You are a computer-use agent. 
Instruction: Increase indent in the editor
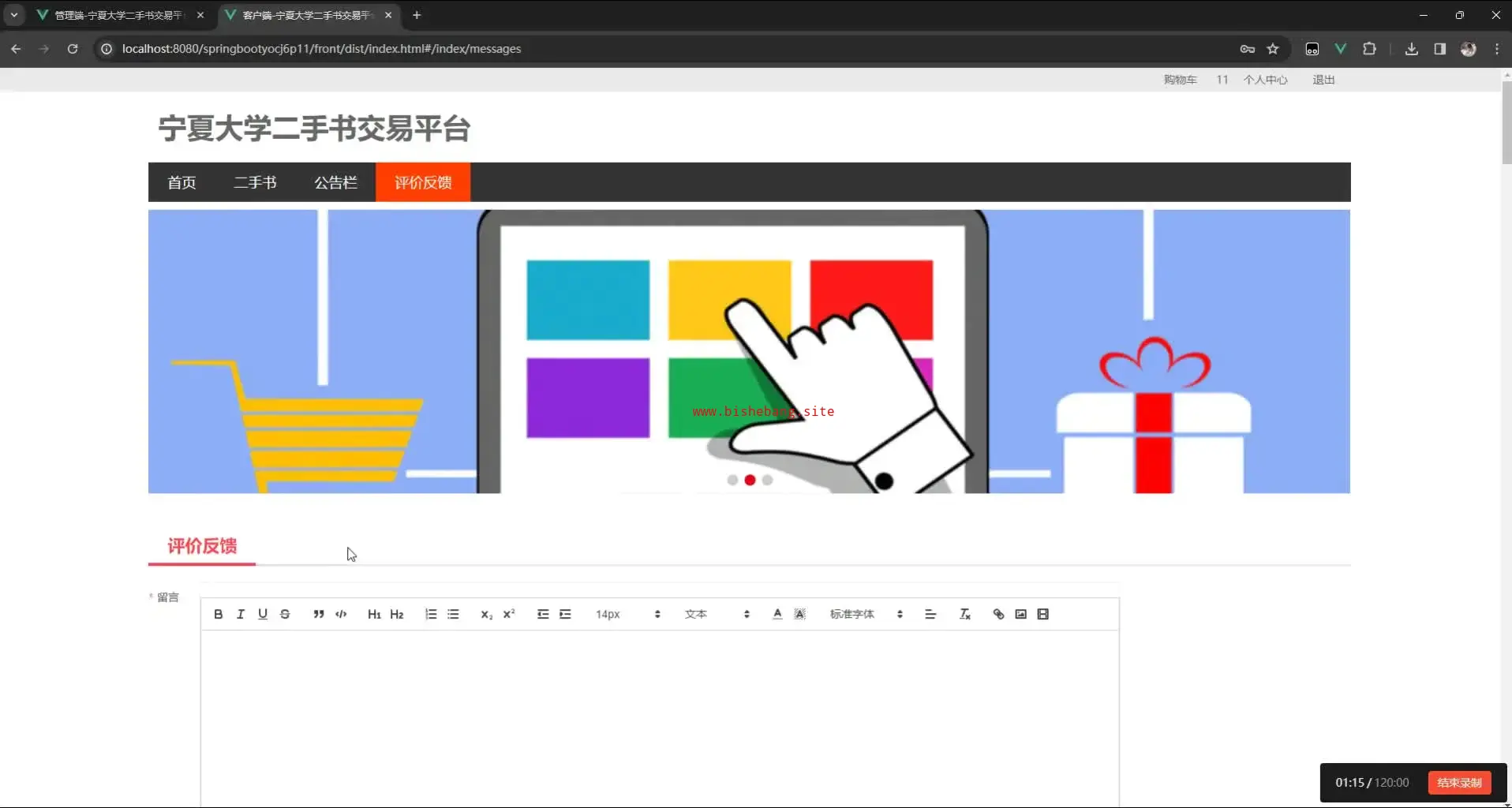[x=565, y=614]
